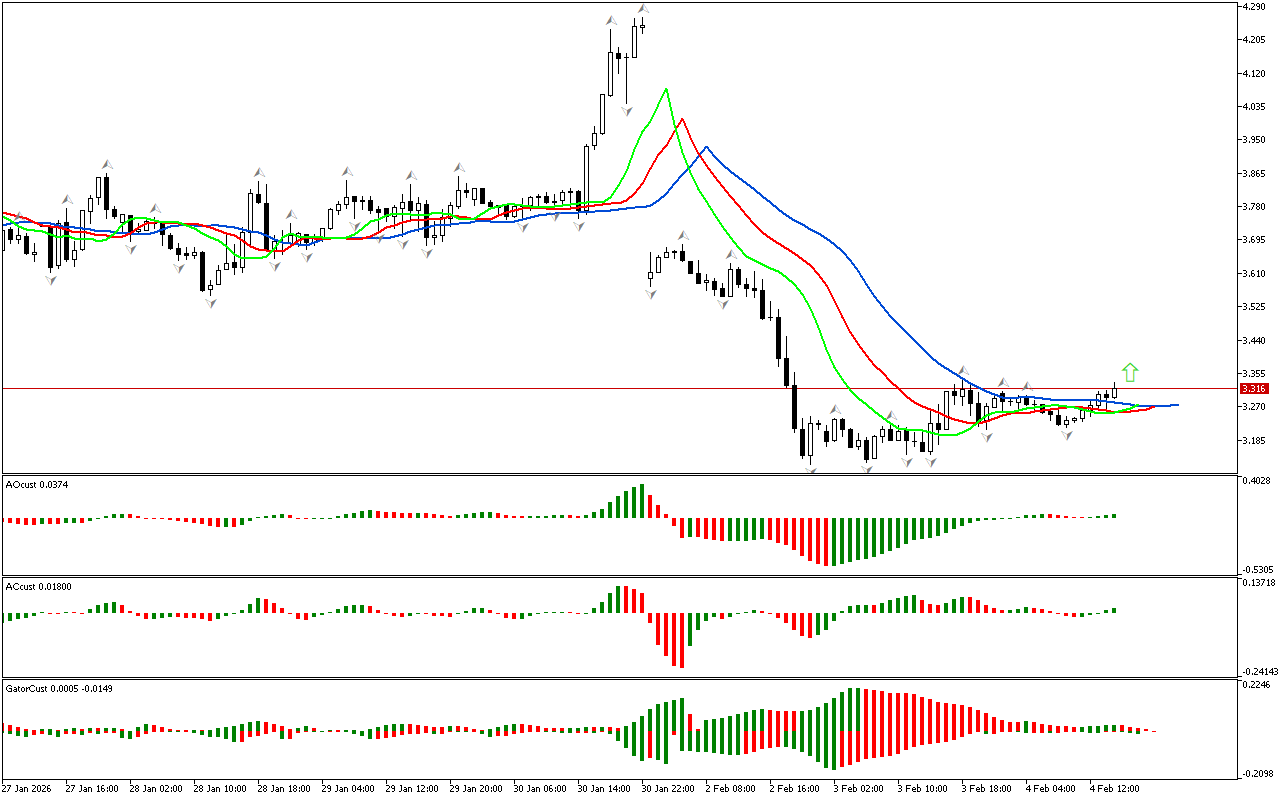Select the AOcust 0.0374 indicator label

click(x=36, y=484)
